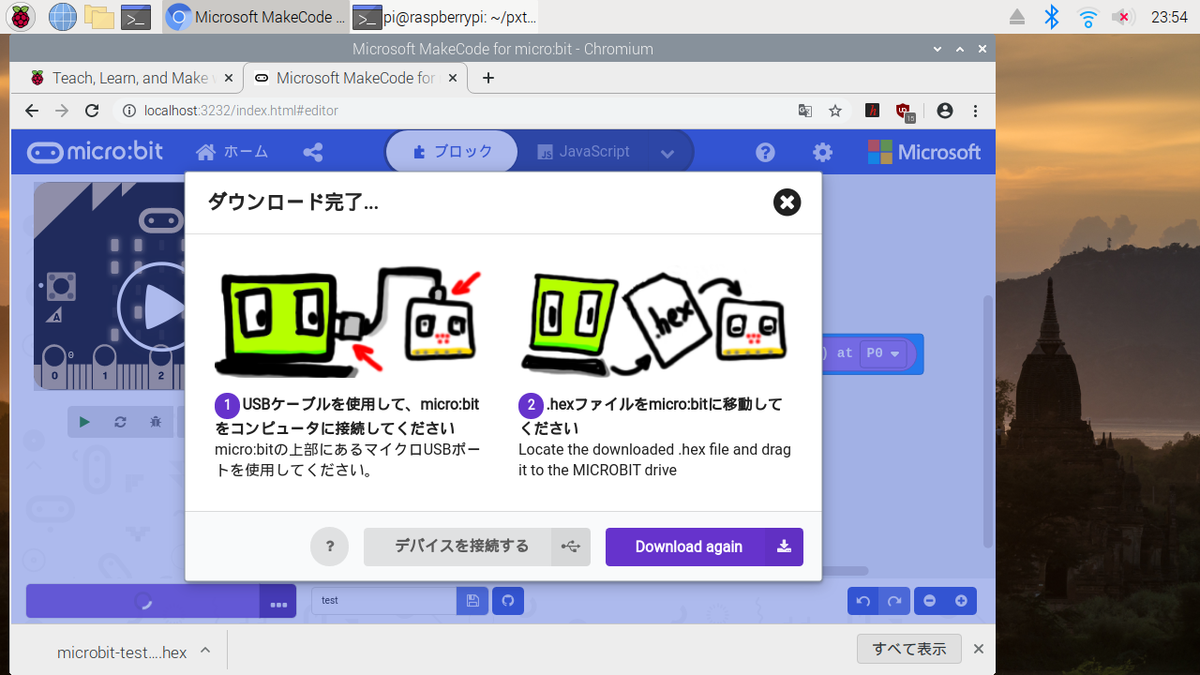The height and width of the screenshot is (675, 1200).
Task: Click the USB icon beside デバイスを接続する
Action: [571, 547]
